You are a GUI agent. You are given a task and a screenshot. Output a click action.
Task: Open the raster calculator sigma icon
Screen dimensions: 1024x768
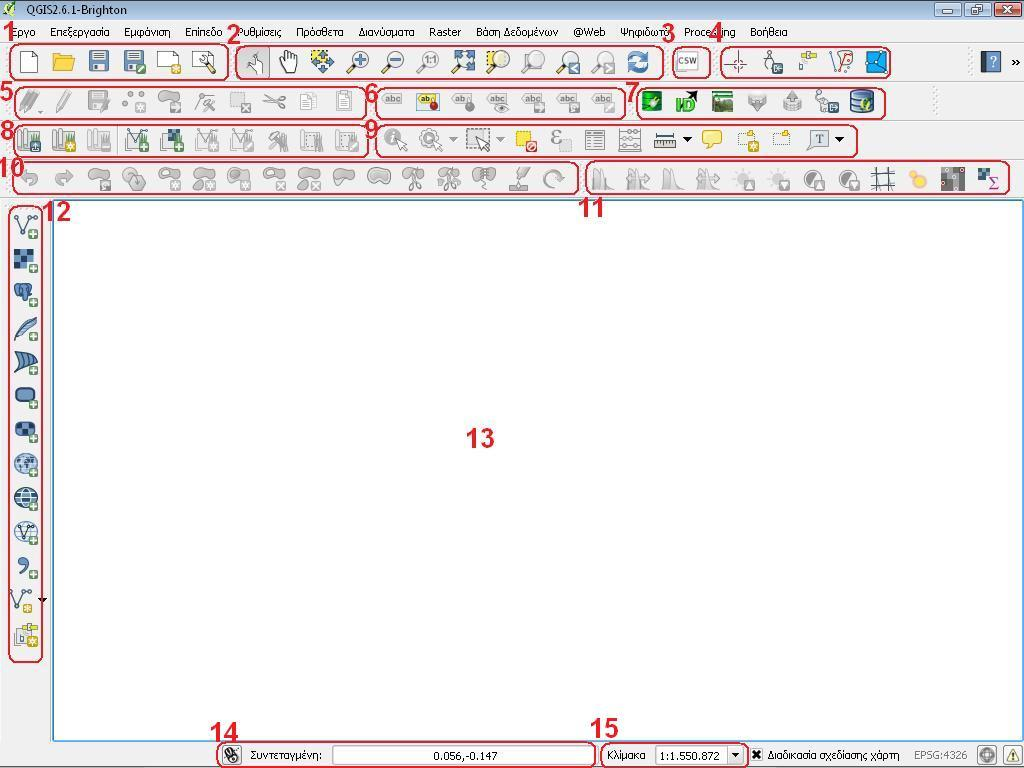[x=989, y=178]
